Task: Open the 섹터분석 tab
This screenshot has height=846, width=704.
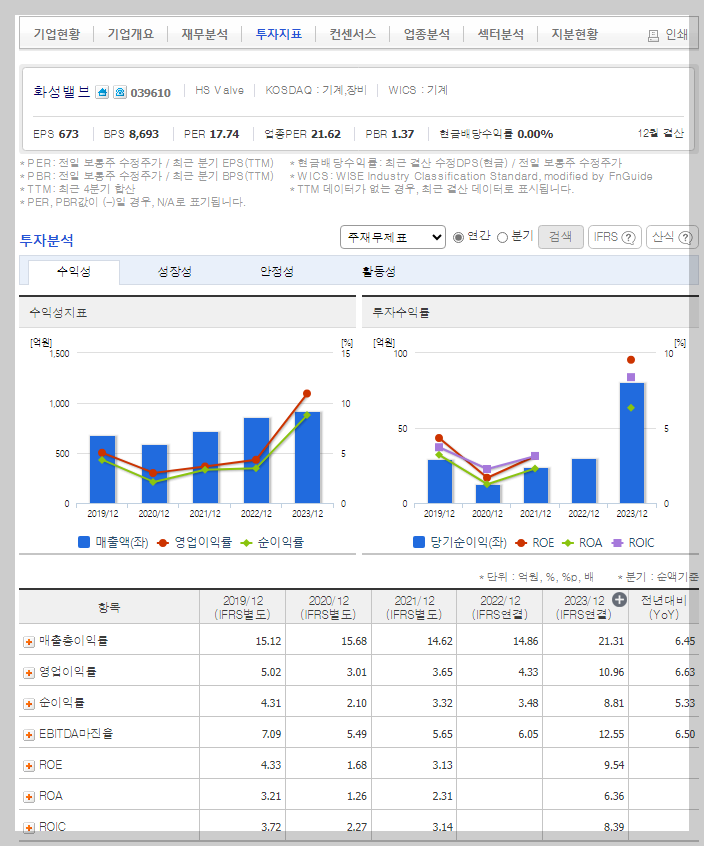Action: tap(501, 34)
